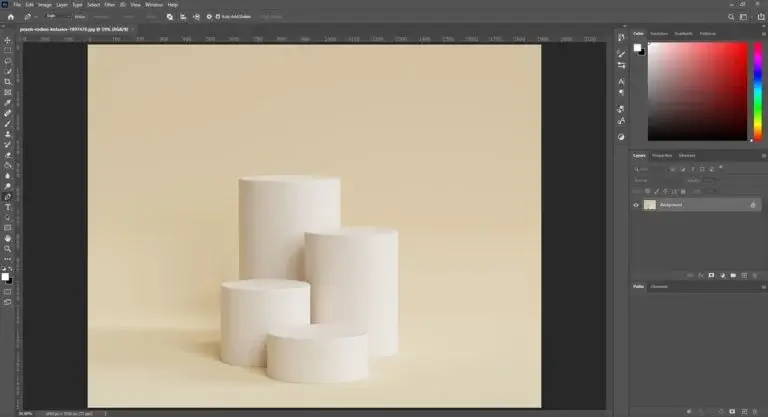
Task: Open the Opacity dropdown in Layers panel
Action: click(709, 180)
